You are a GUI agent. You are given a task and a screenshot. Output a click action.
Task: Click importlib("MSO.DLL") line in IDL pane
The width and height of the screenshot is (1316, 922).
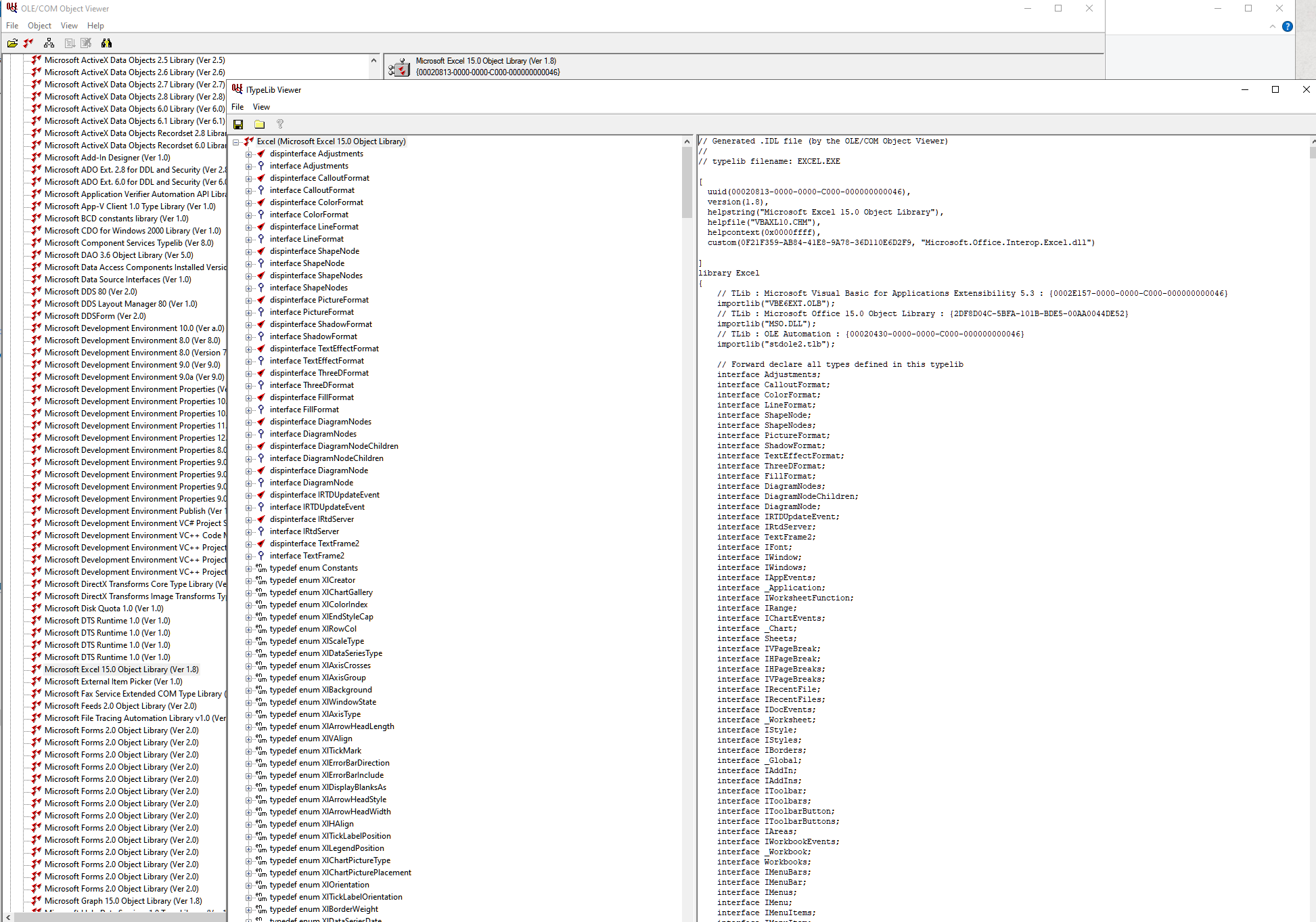pyautogui.click(x=767, y=324)
